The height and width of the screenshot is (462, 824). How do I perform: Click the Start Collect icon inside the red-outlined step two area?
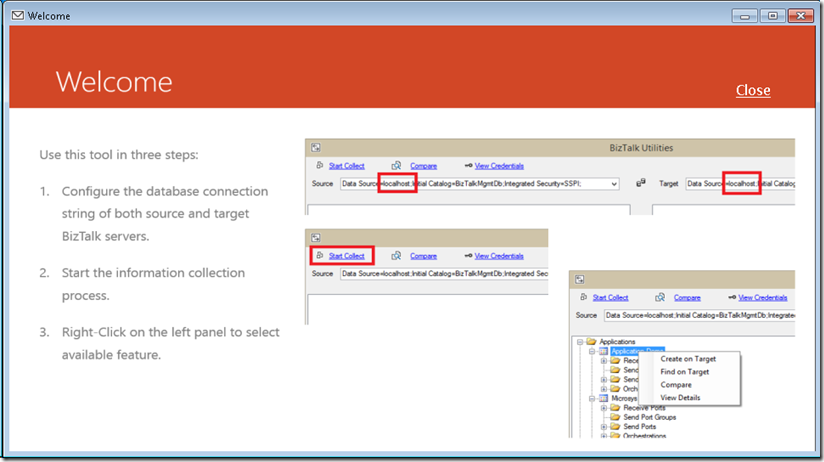[320, 255]
